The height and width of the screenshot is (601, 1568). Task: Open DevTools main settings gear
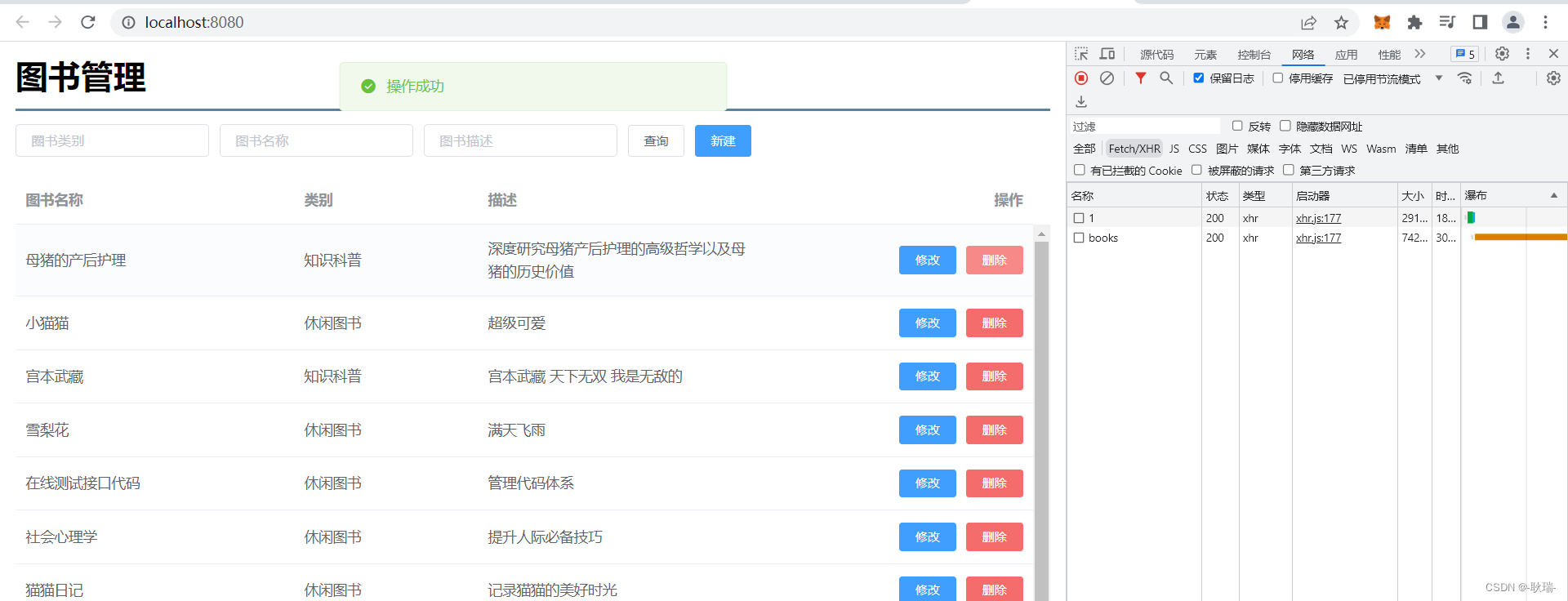point(1502,54)
